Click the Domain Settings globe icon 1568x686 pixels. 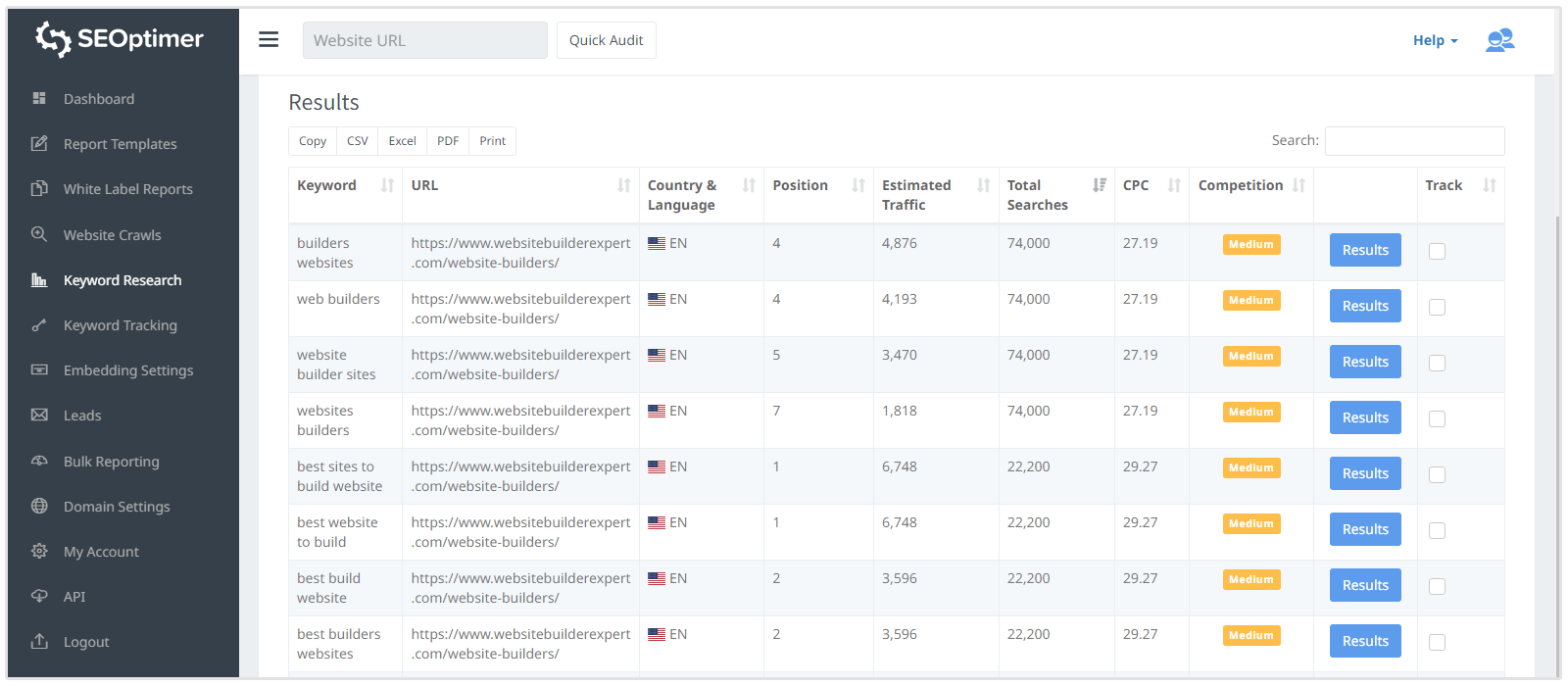click(x=39, y=506)
